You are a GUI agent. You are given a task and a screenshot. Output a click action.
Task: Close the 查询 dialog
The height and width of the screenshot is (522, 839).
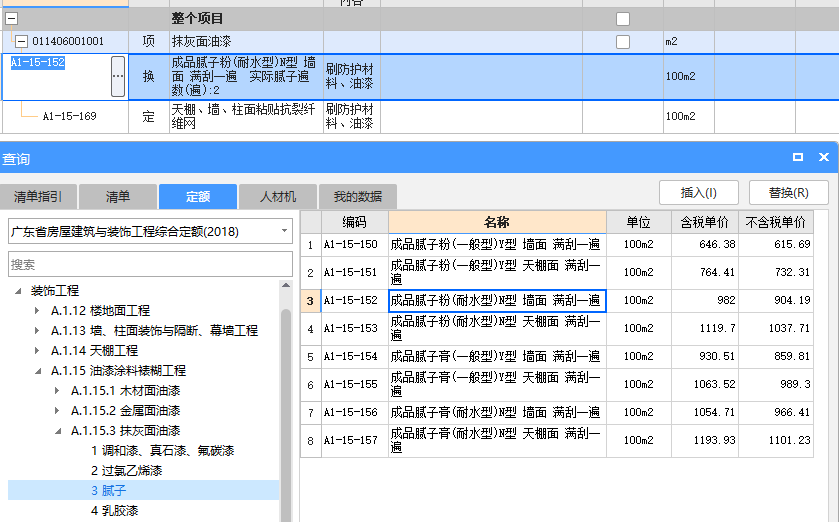(x=824, y=157)
